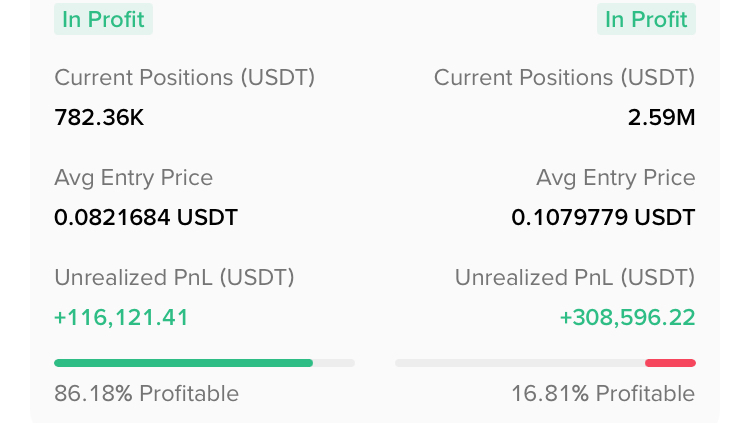Click the In Profit badge above 2.59M
This screenshot has width=750, height=423.
[646, 19]
